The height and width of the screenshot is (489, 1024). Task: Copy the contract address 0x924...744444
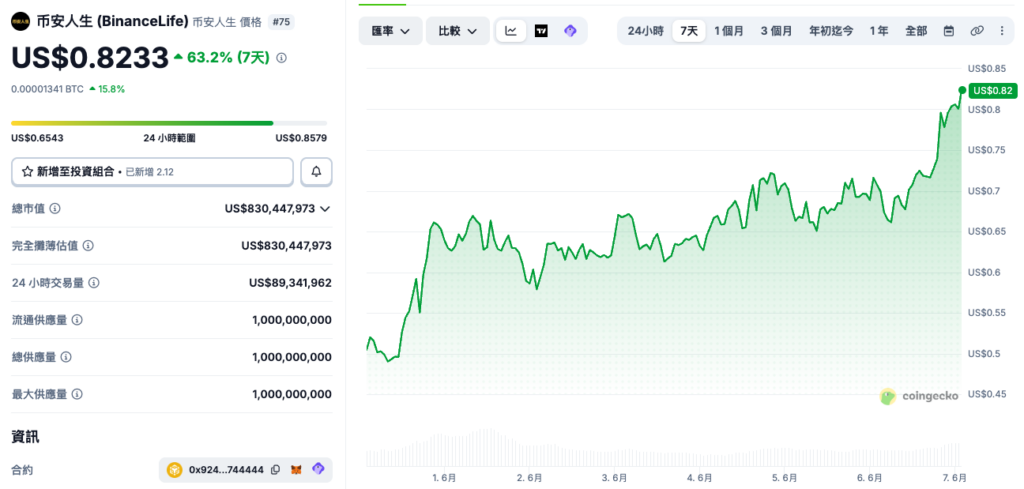(x=276, y=469)
